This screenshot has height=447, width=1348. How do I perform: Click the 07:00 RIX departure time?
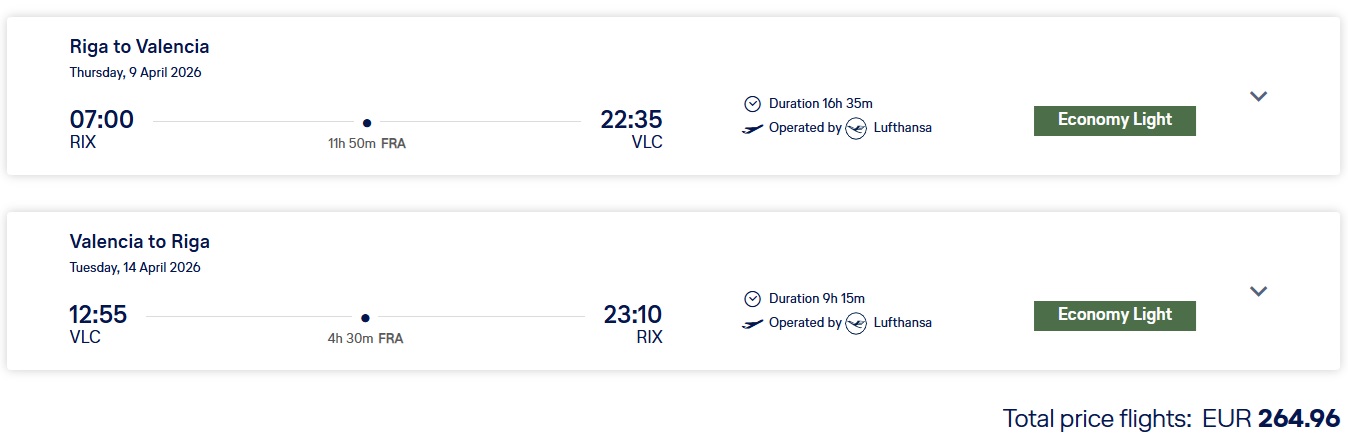coord(101,120)
